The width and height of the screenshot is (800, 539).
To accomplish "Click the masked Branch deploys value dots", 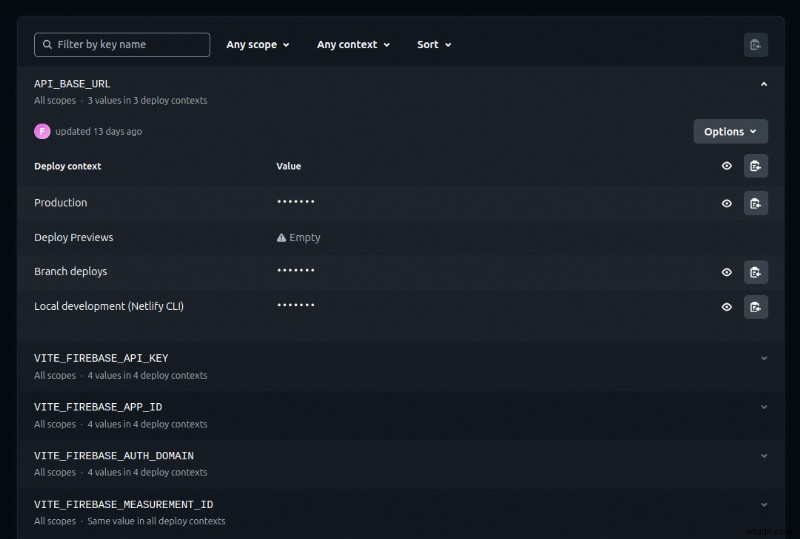I will (x=296, y=270).
